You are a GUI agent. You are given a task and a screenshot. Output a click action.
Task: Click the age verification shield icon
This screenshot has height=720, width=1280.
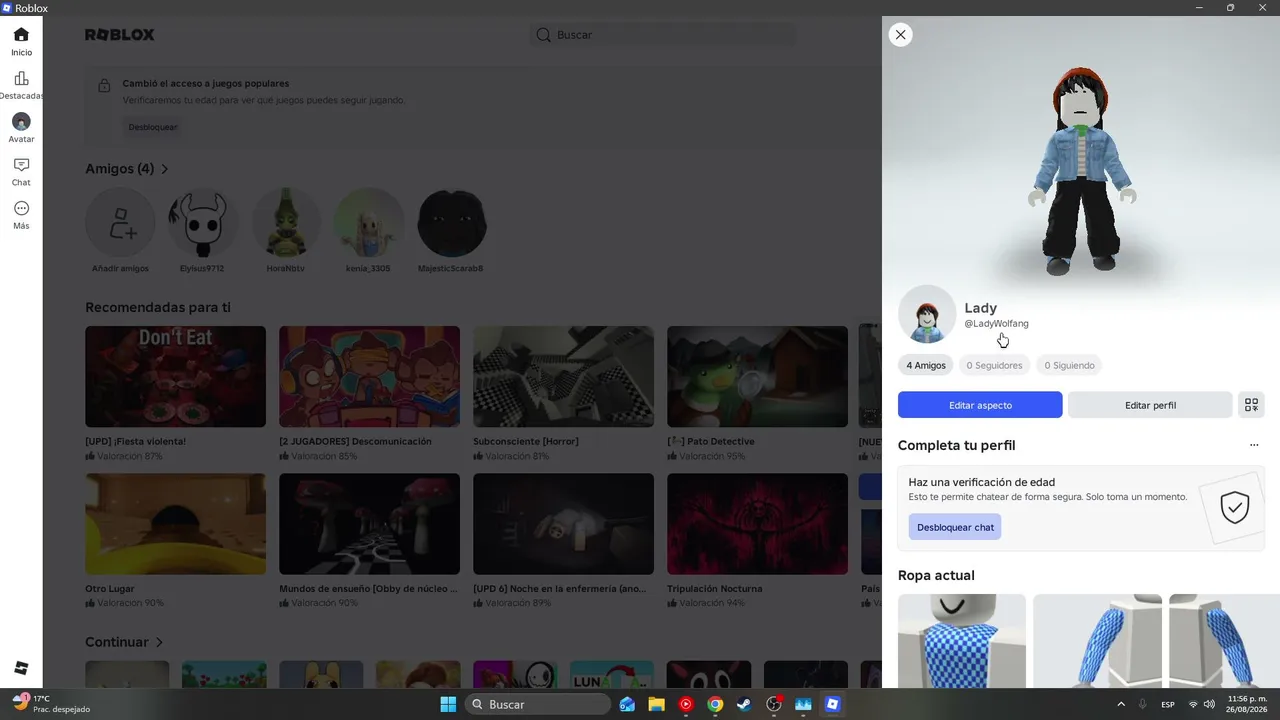pyautogui.click(x=1235, y=507)
